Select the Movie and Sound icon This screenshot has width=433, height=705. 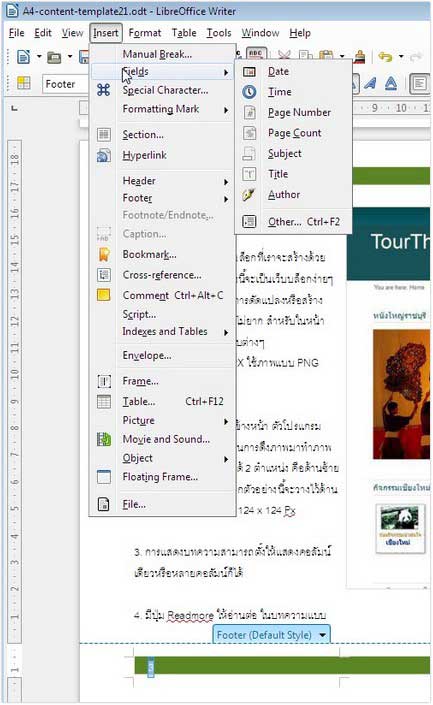pyautogui.click(x=104, y=439)
